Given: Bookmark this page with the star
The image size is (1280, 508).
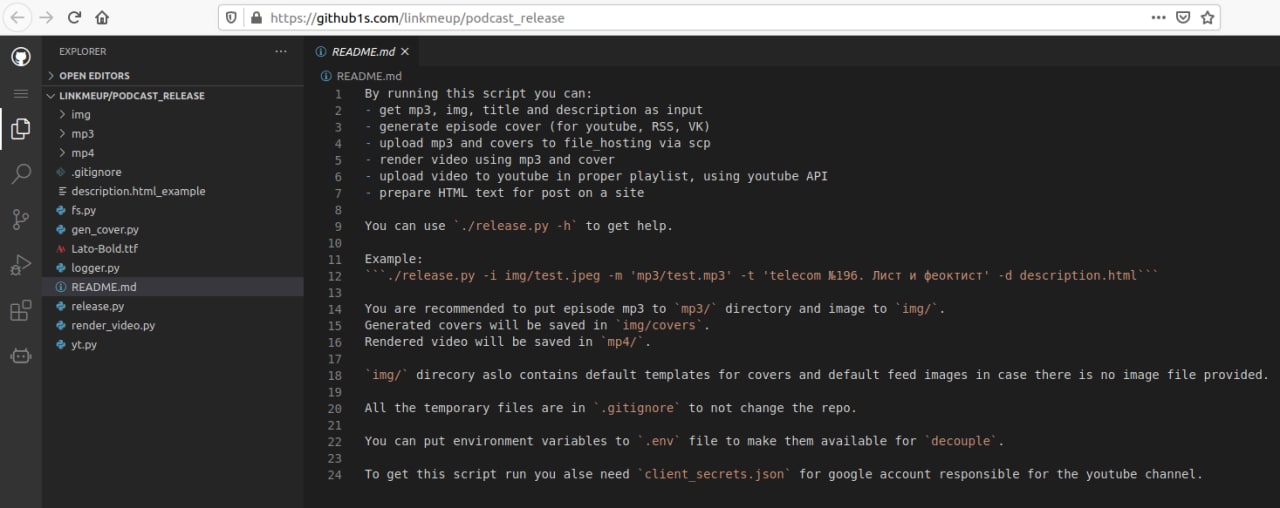Looking at the screenshot, I should tap(1209, 17).
